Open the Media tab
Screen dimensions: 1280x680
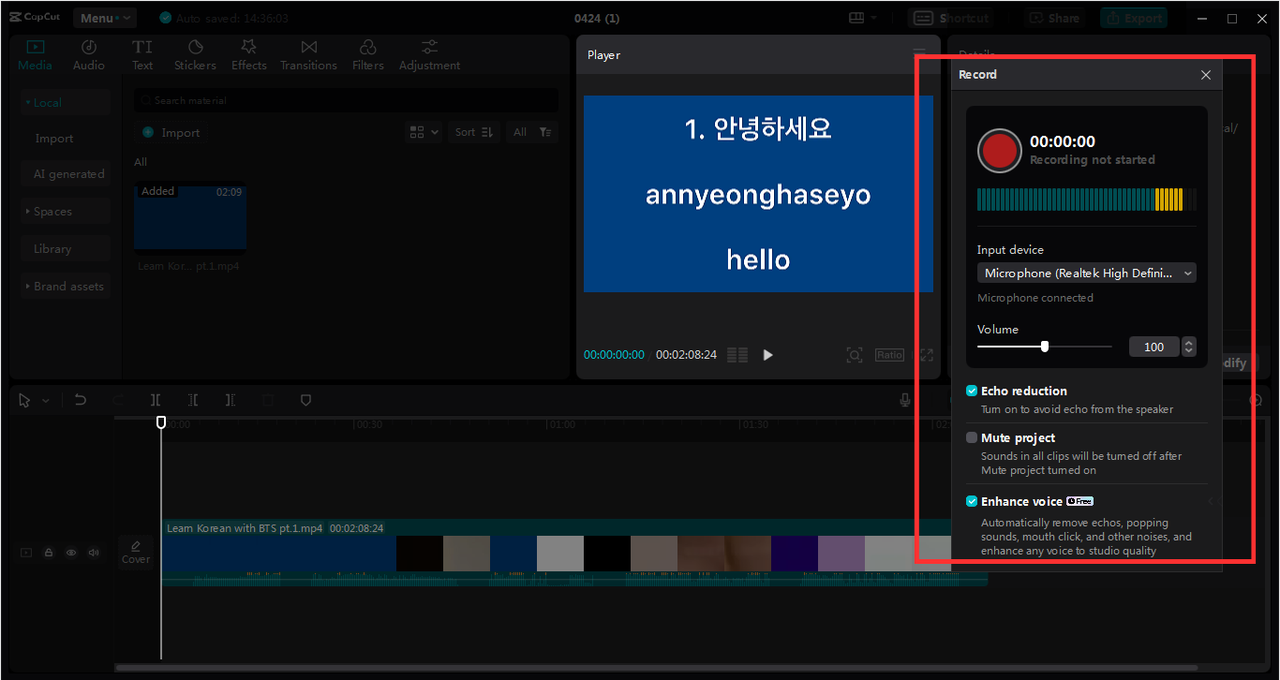35,55
